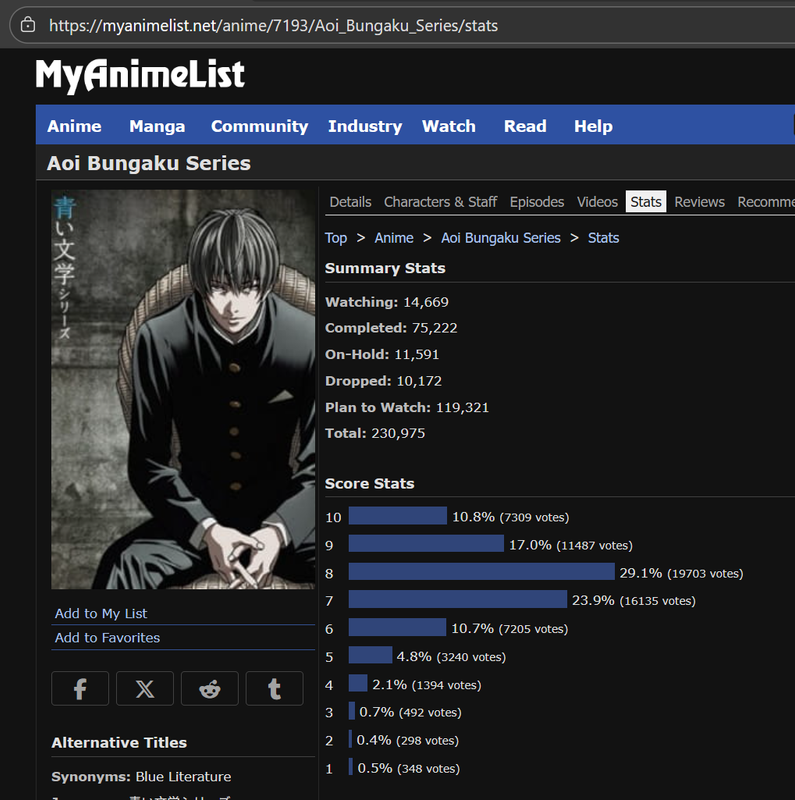The image size is (795, 800).
Task: Click the Alternative Titles heading
Action: pos(119,743)
